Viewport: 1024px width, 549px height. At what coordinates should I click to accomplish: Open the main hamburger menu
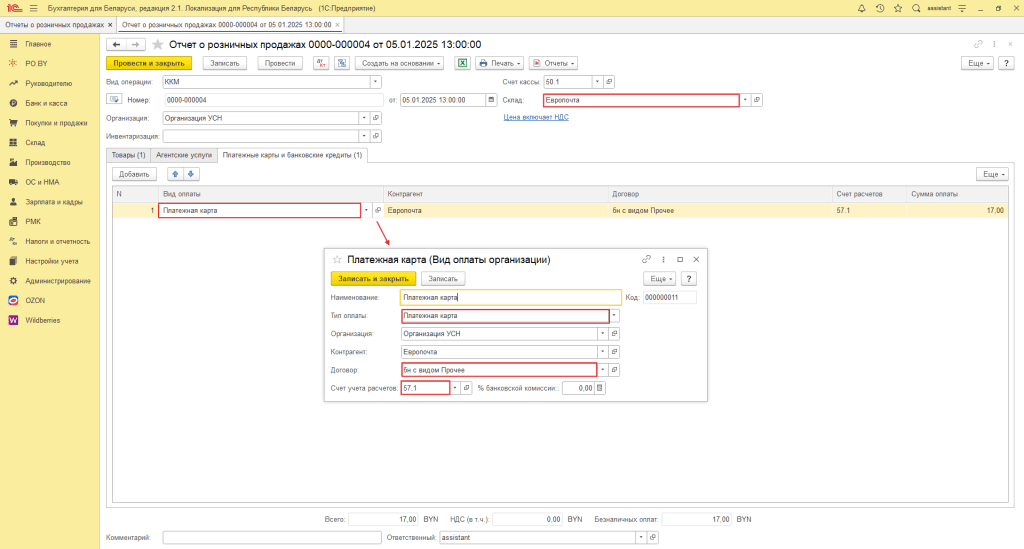[33, 8]
